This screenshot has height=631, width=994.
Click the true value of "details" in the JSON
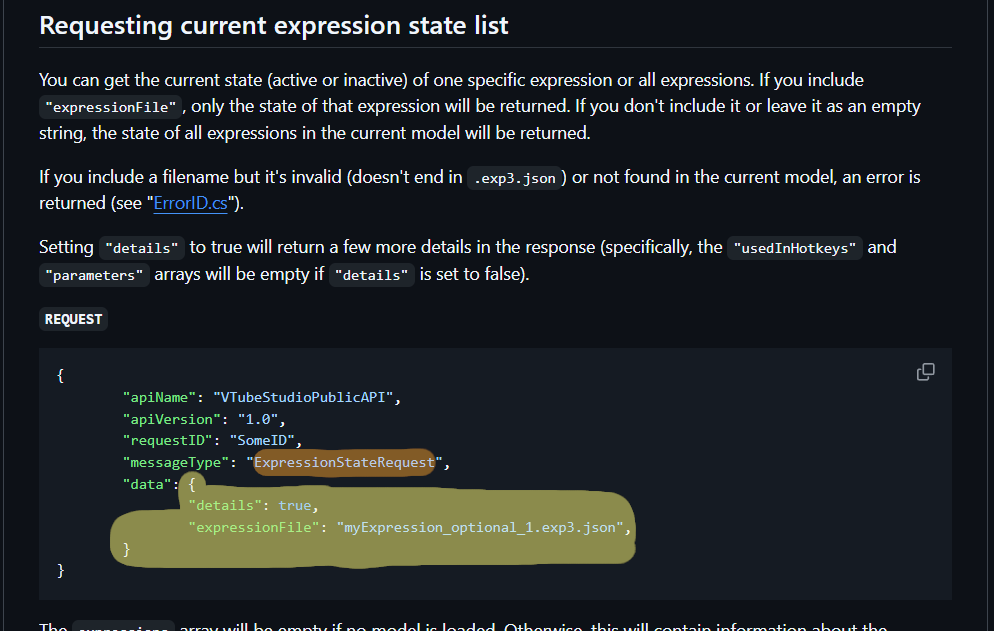point(296,505)
